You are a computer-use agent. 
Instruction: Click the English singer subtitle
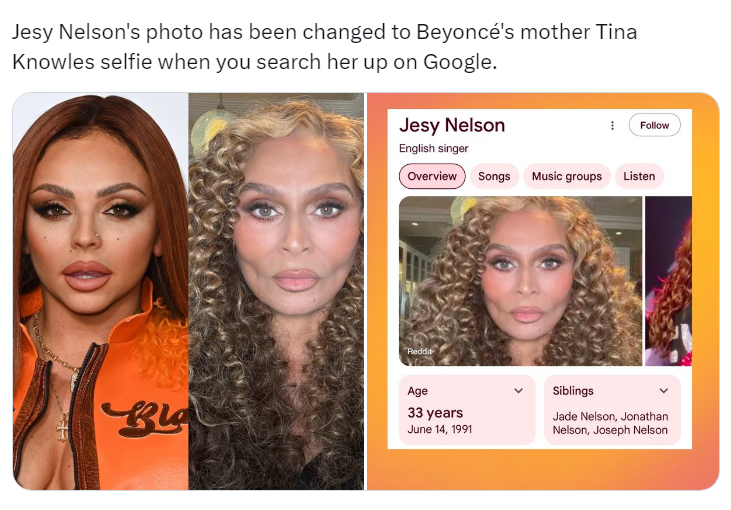[434, 148]
